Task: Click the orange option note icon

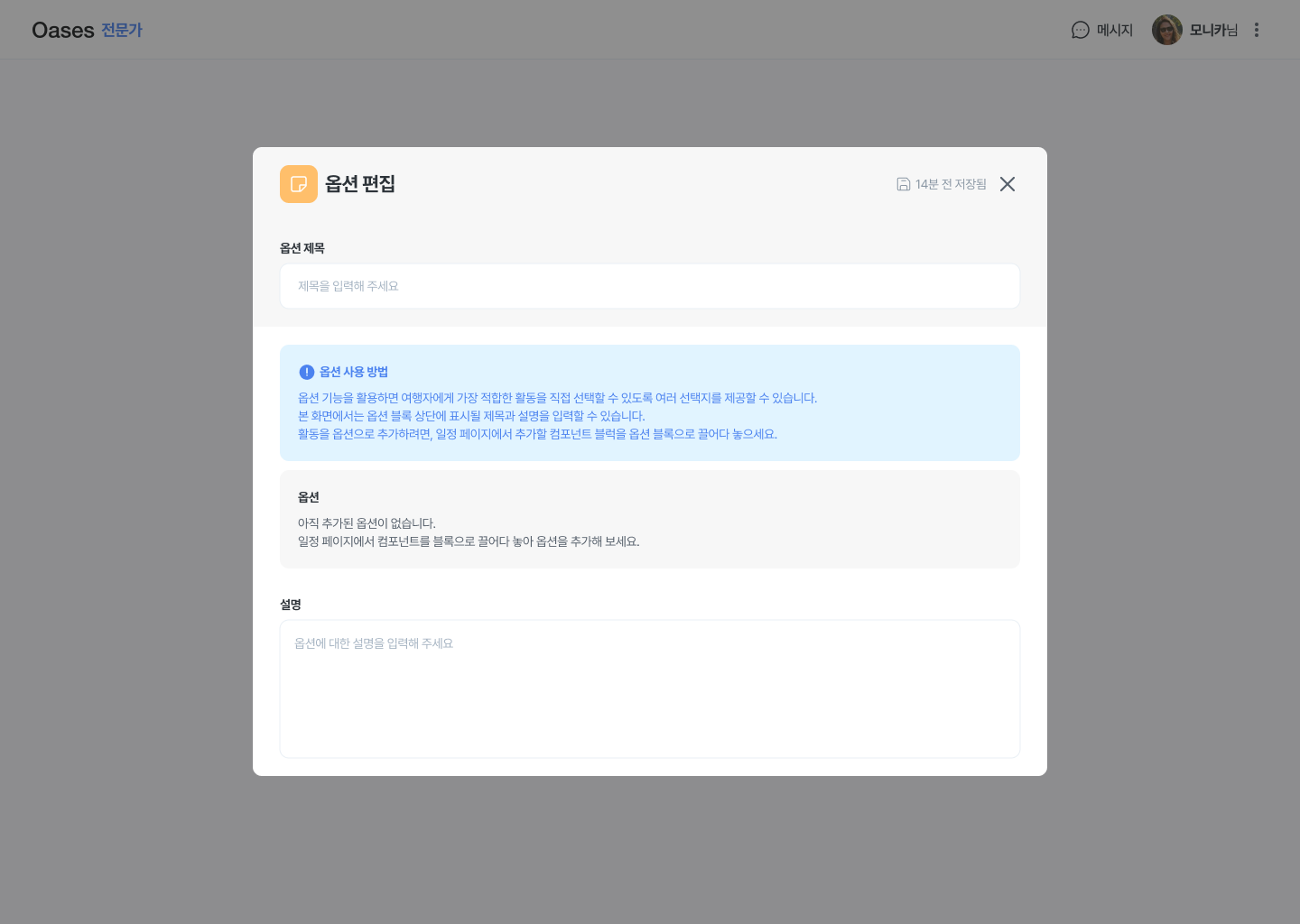Action: (x=299, y=184)
